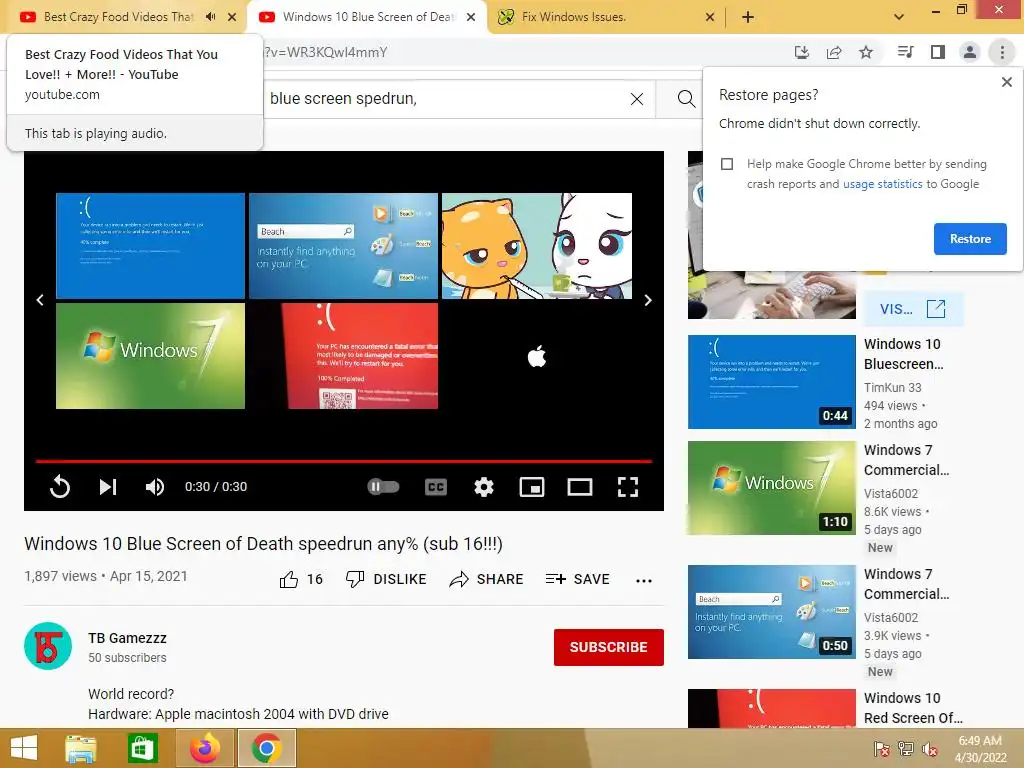Open Microsoft Store from taskbar
Screen dimensions: 1024x768
click(142, 748)
